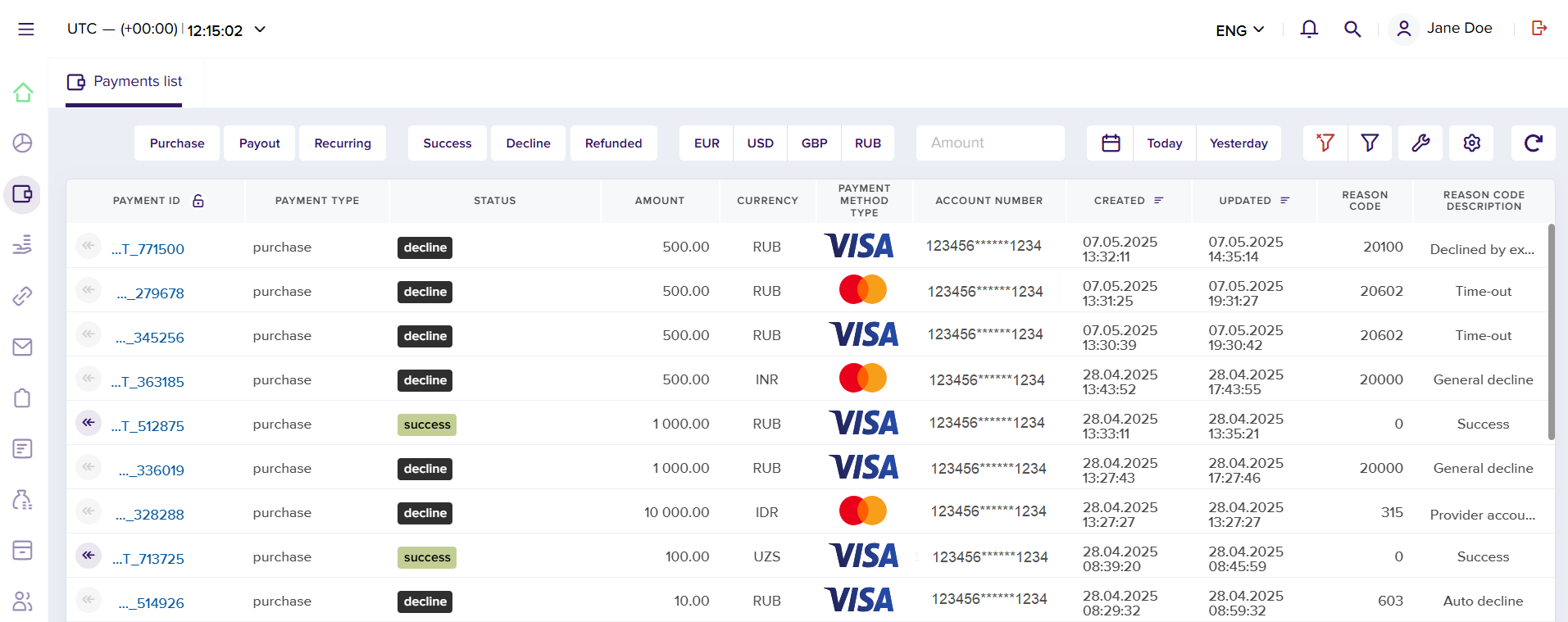Screen dimensions: 1568x622
Task: Open the ENG language dropdown
Action: point(1240,30)
